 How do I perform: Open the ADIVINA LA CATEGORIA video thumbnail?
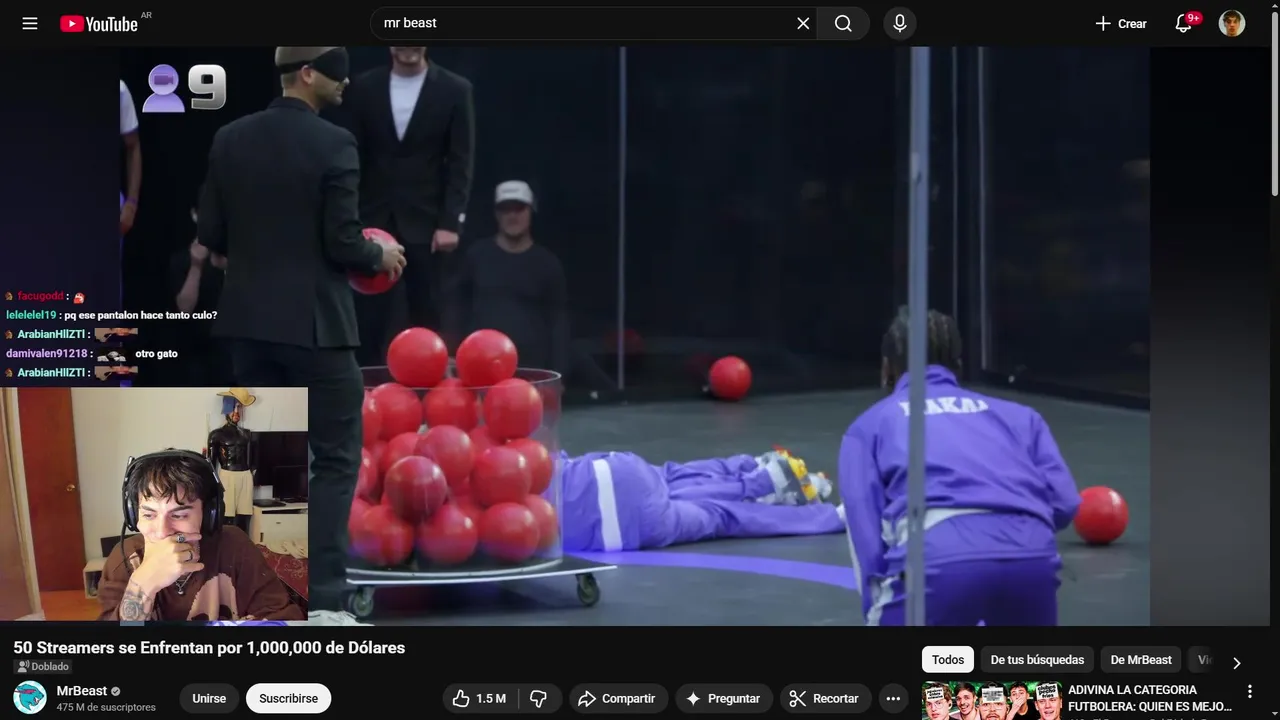click(x=990, y=701)
